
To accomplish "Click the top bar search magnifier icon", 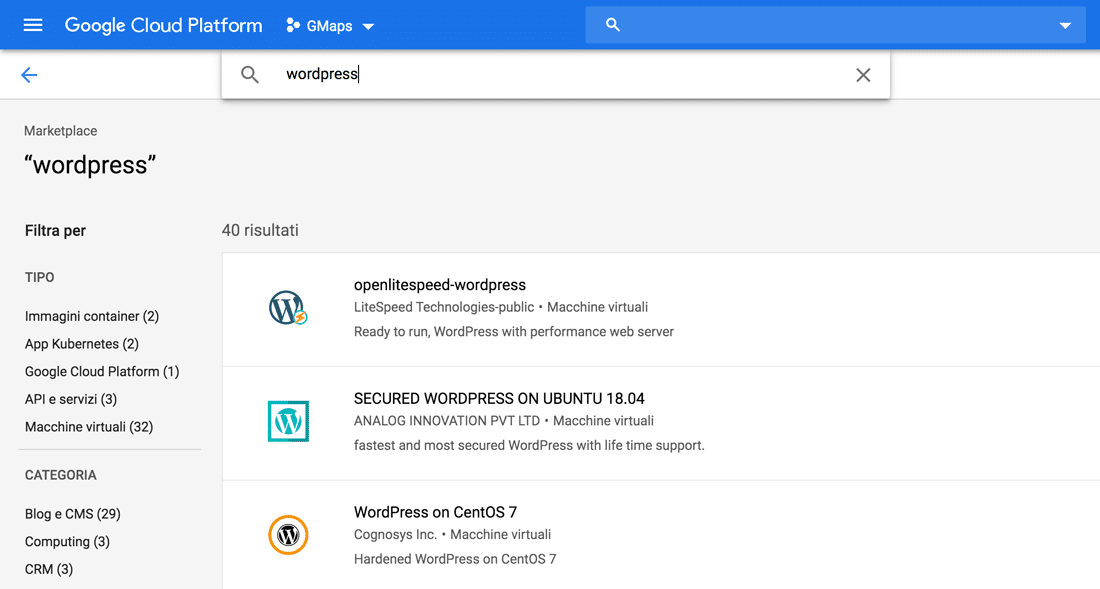I will click(612, 25).
